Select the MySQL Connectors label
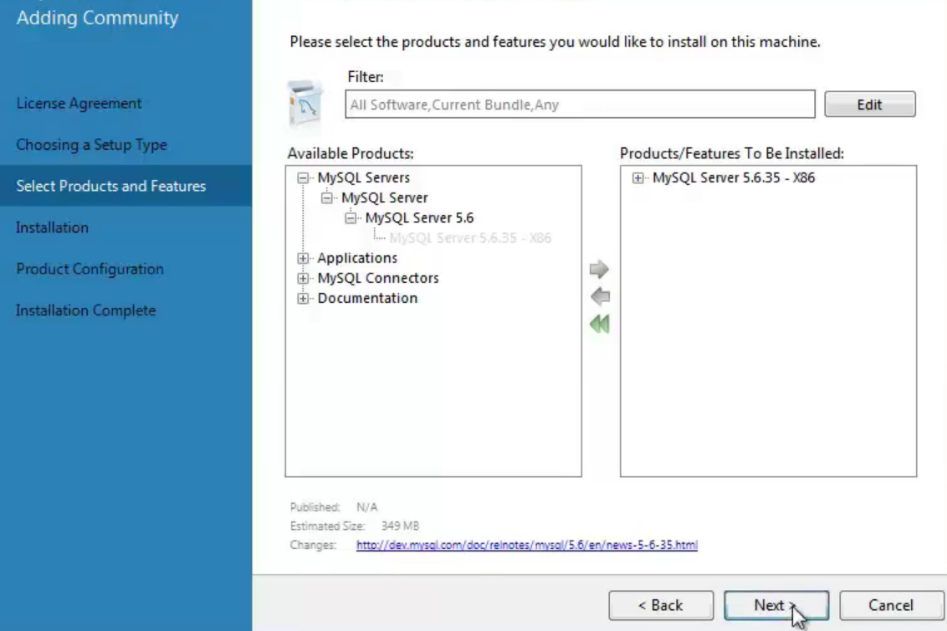Viewport: 947px width, 631px height. coord(378,278)
